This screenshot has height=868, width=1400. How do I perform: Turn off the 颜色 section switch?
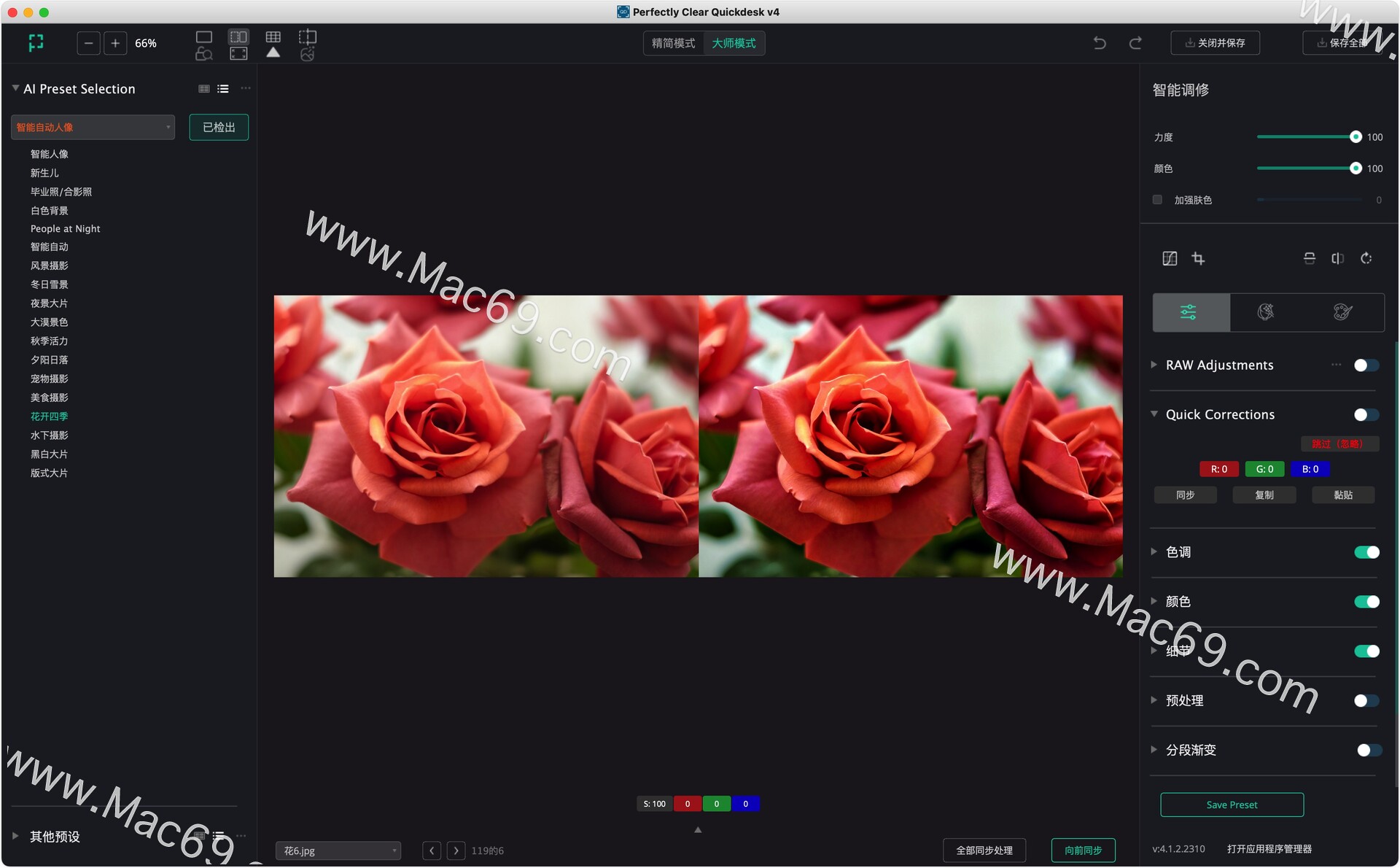click(x=1366, y=602)
